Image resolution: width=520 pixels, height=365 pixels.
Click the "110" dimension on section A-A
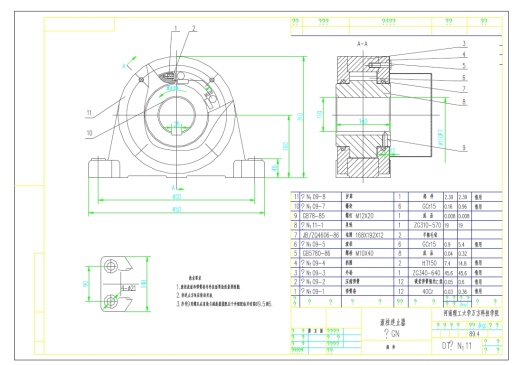[x=320, y=115]
